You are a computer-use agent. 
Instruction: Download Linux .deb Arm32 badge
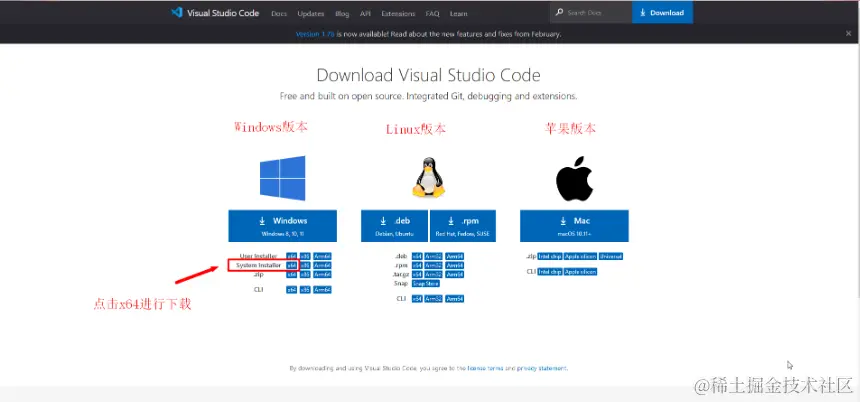(x=433, y=256)
